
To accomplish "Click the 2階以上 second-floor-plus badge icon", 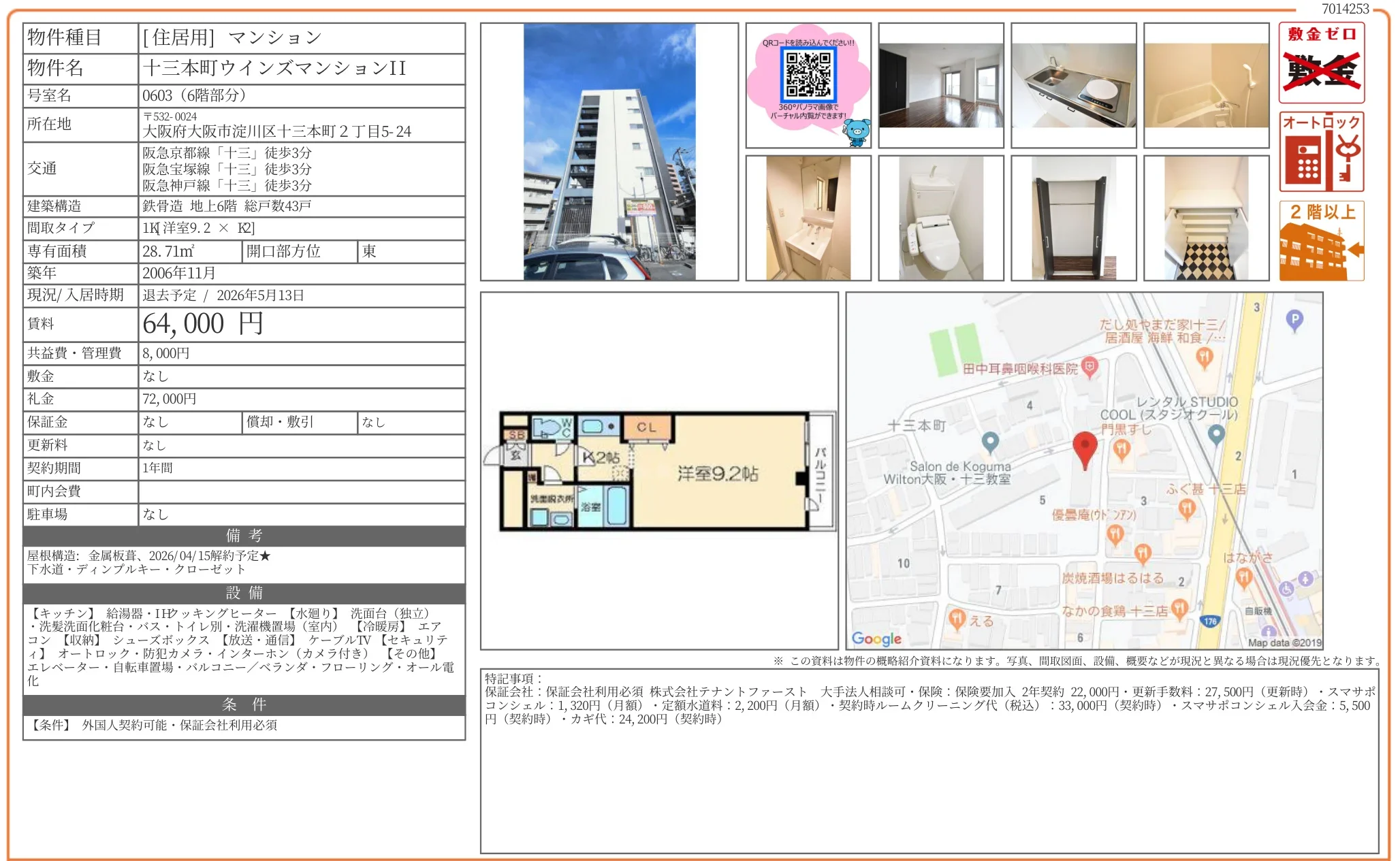I will pos(1321,241).
